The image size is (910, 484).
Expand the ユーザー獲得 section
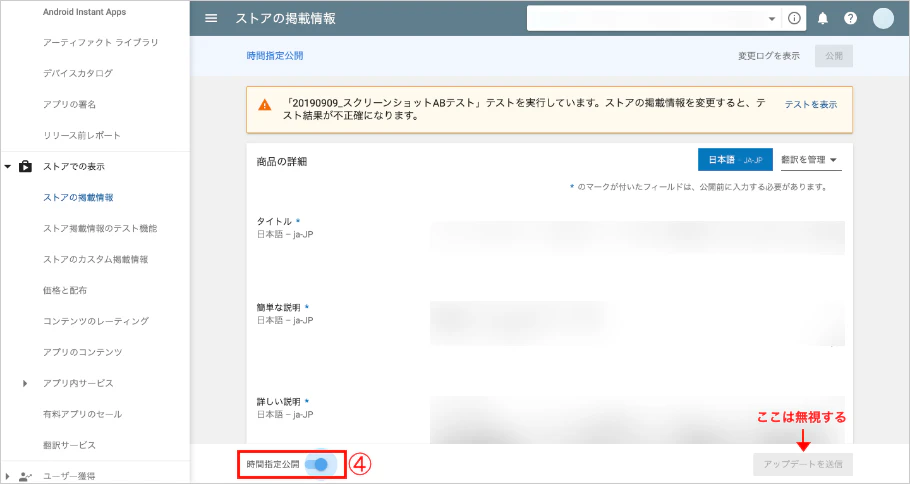8,477
